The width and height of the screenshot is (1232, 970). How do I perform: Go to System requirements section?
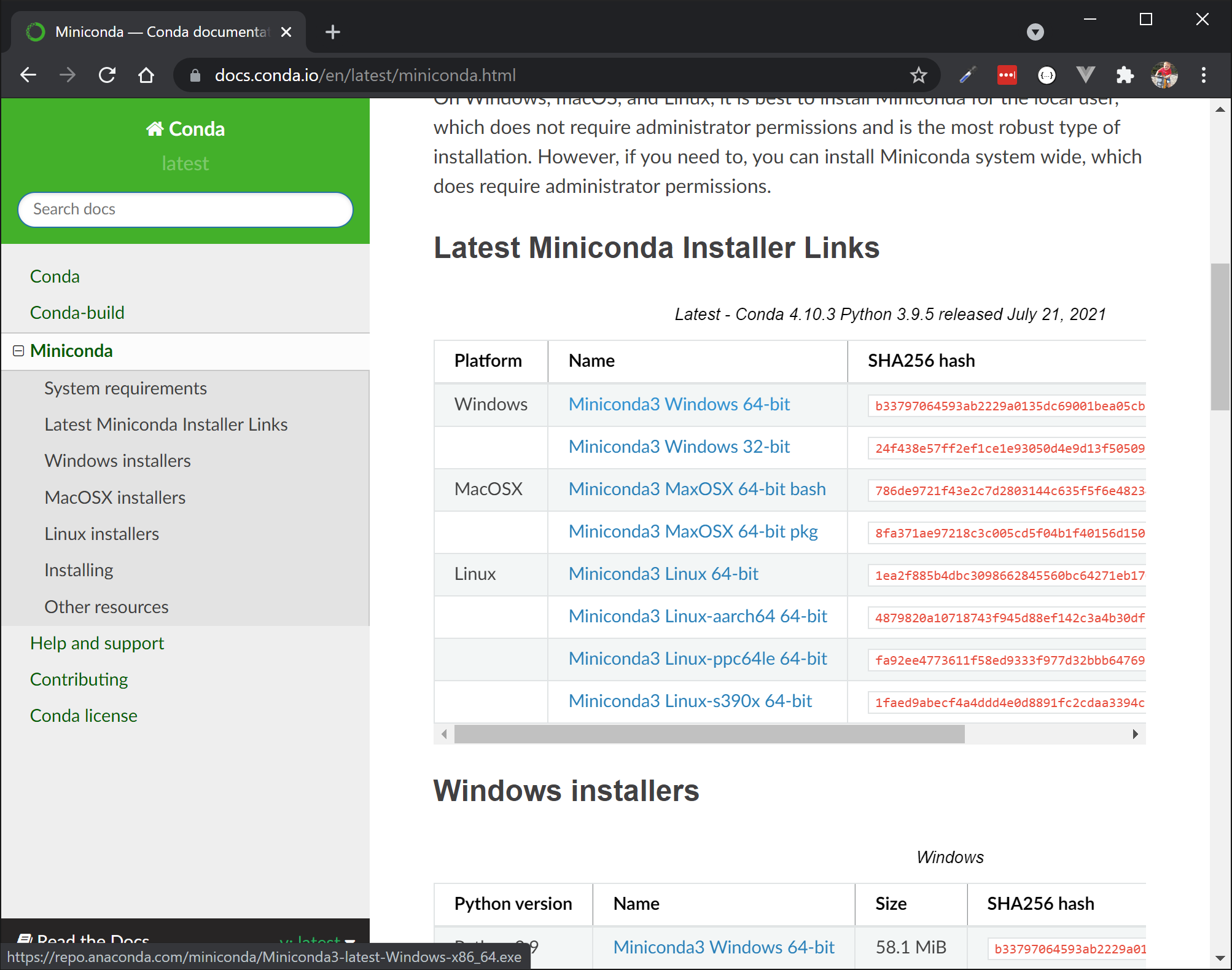point(125,388)
